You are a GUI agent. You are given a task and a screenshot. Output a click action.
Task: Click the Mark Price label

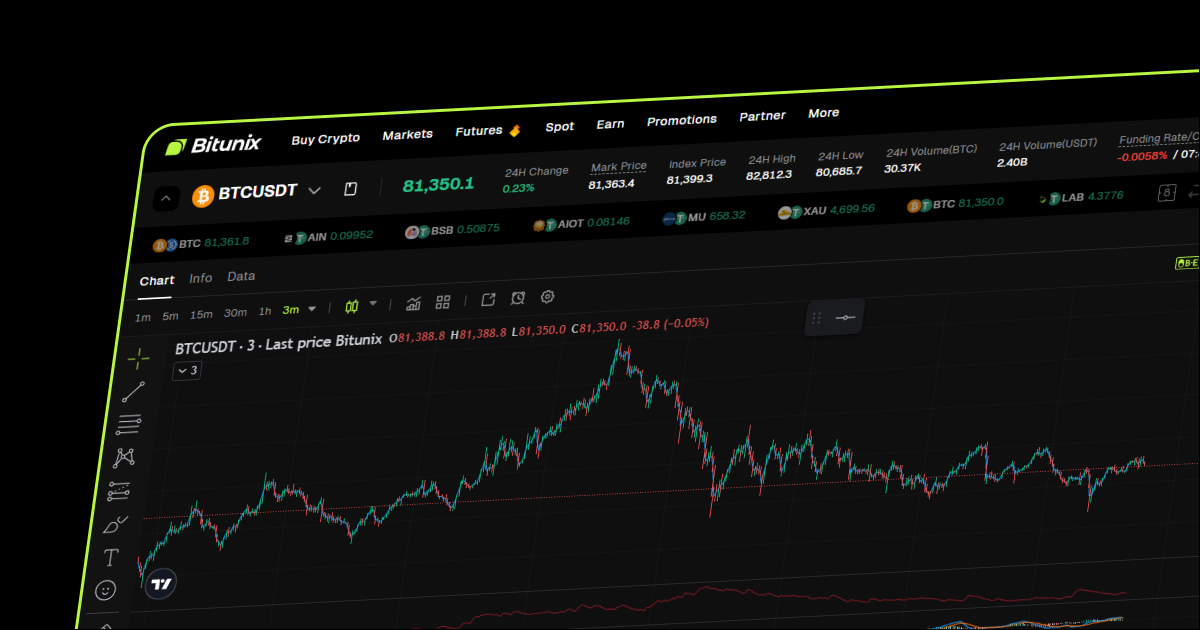[619, 167]
